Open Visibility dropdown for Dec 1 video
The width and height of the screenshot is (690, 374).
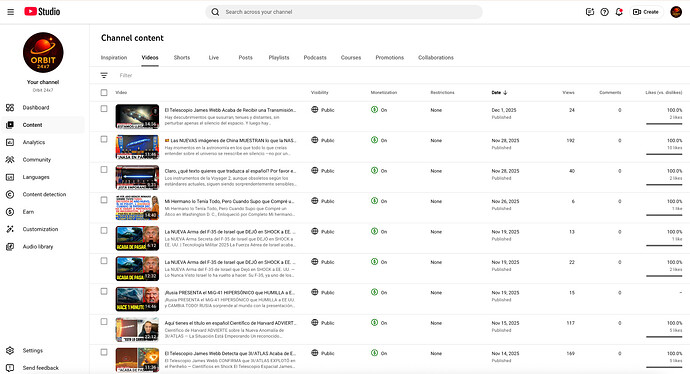coord(323,110)
